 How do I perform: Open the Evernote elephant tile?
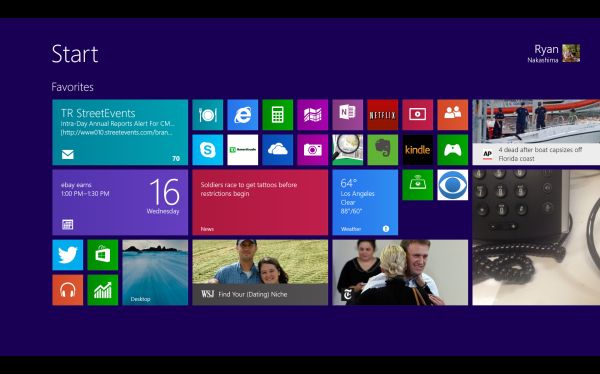pyautogui.click(x=383, y=150)
